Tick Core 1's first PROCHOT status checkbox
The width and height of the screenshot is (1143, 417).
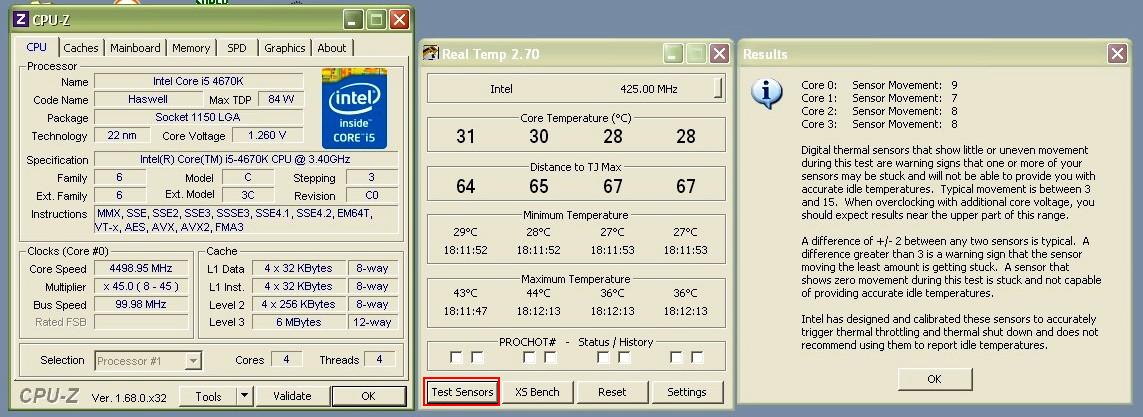click(529, 357)
